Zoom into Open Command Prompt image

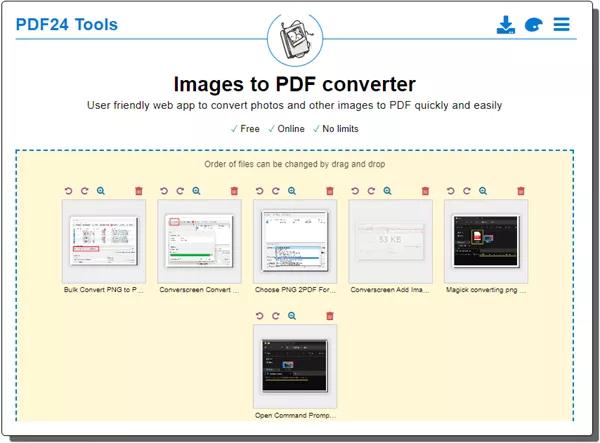(x=292, y=316)
